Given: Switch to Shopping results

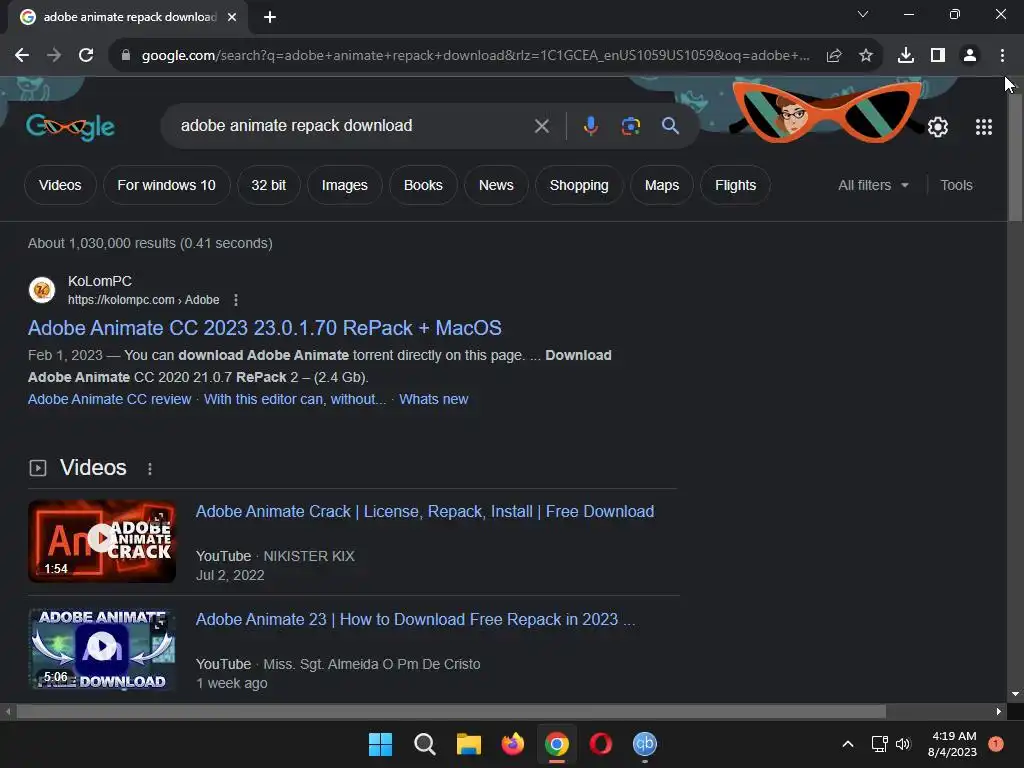Looking at the screenshot, I should point(579,185).
